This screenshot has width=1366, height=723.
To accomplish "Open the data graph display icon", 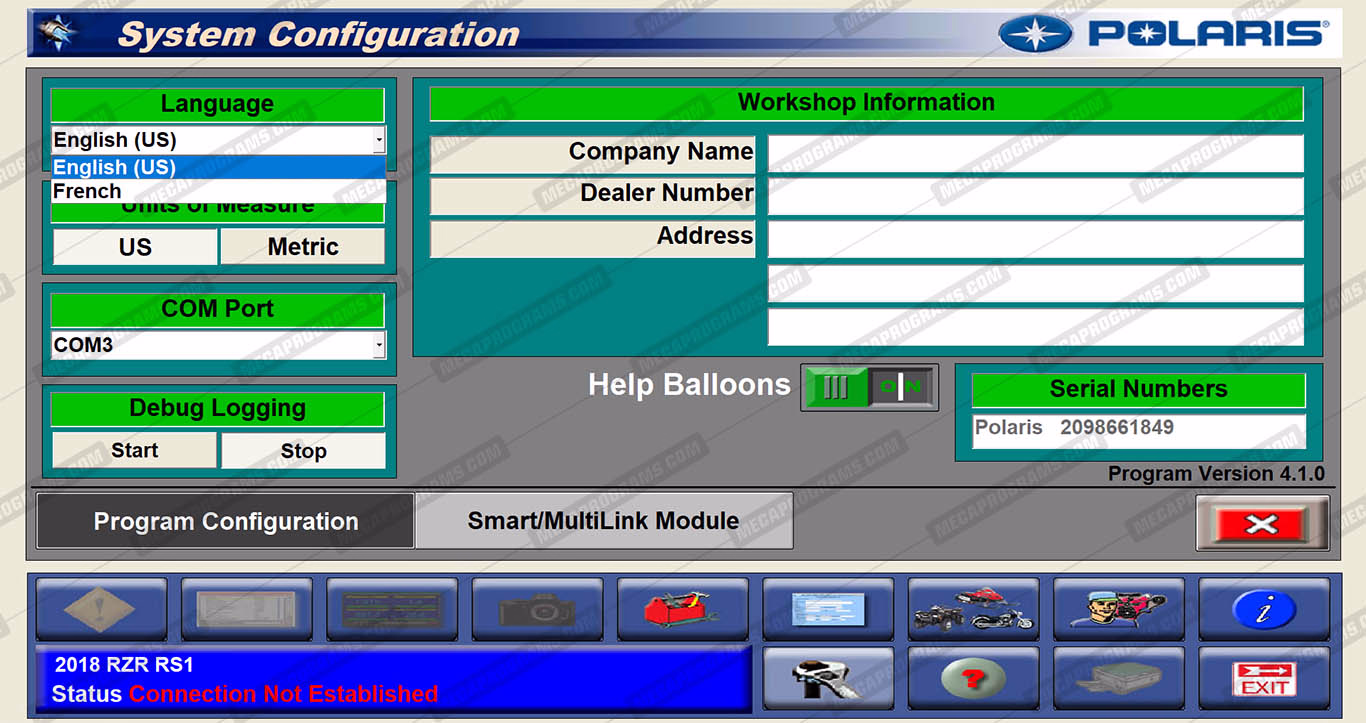I will point(246,609).
